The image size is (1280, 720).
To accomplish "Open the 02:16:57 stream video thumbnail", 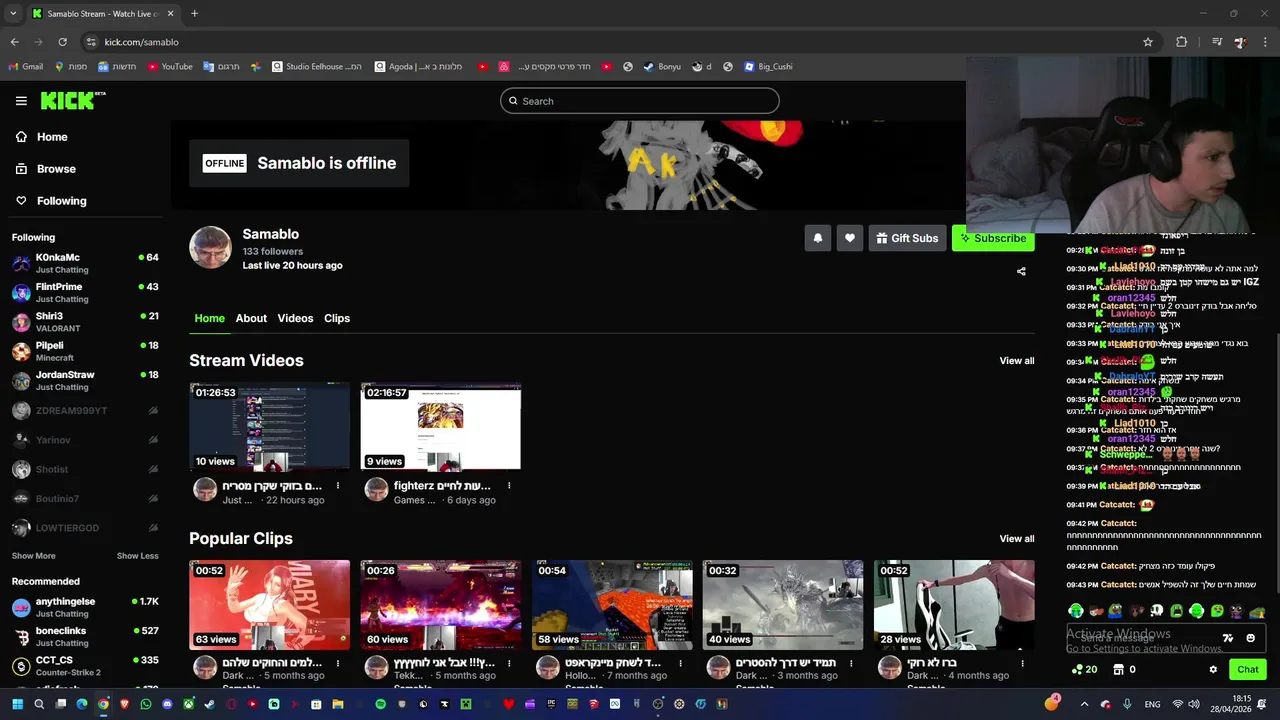I will [441, 427].
